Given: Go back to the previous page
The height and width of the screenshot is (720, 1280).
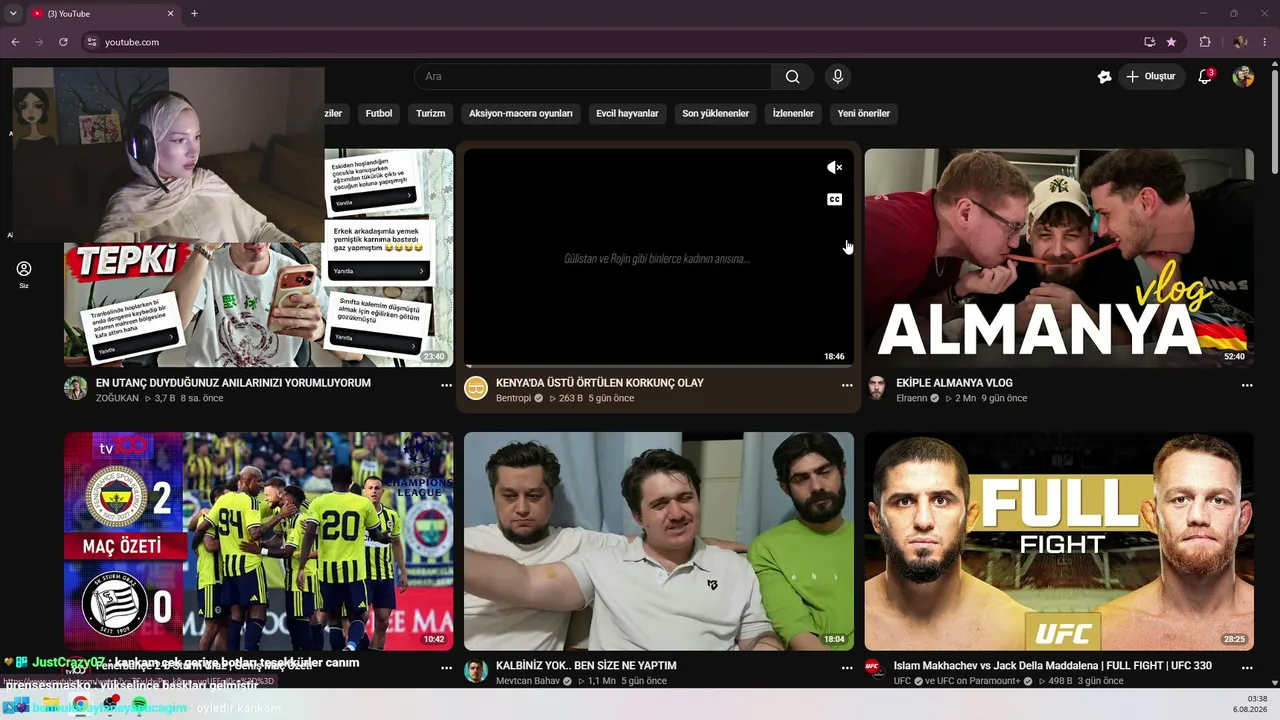Looking at the screenshot, I should (15, 42).
